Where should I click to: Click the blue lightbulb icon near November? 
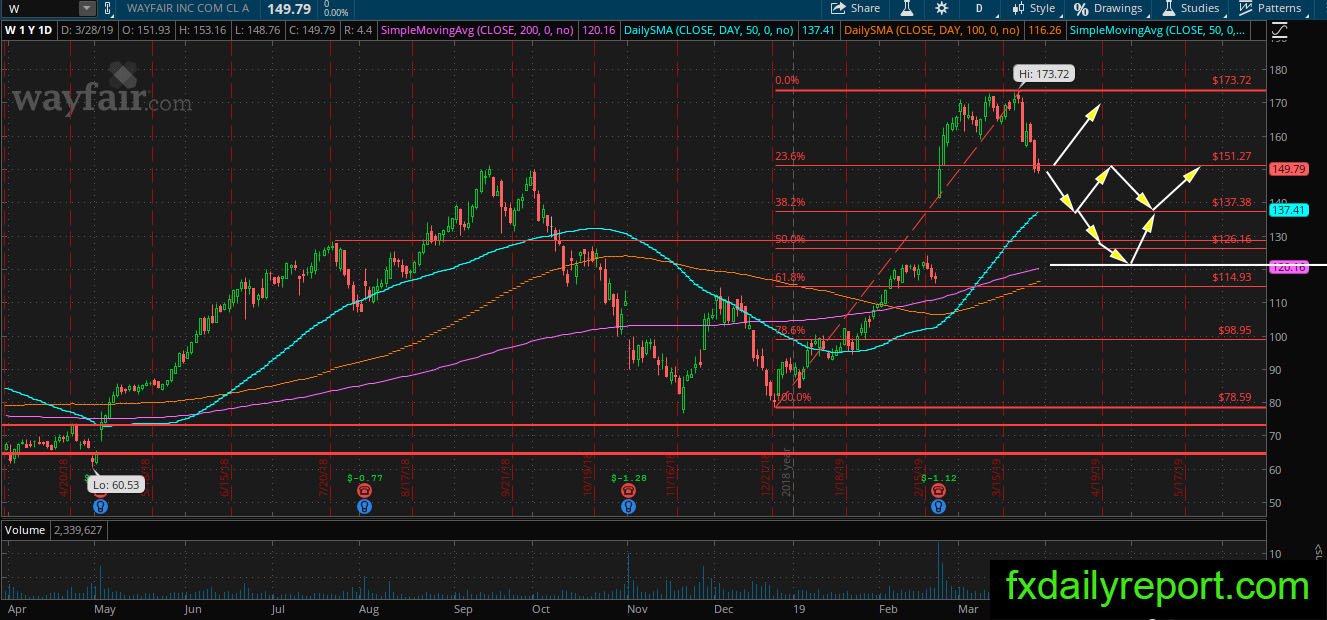pos(627,507)
